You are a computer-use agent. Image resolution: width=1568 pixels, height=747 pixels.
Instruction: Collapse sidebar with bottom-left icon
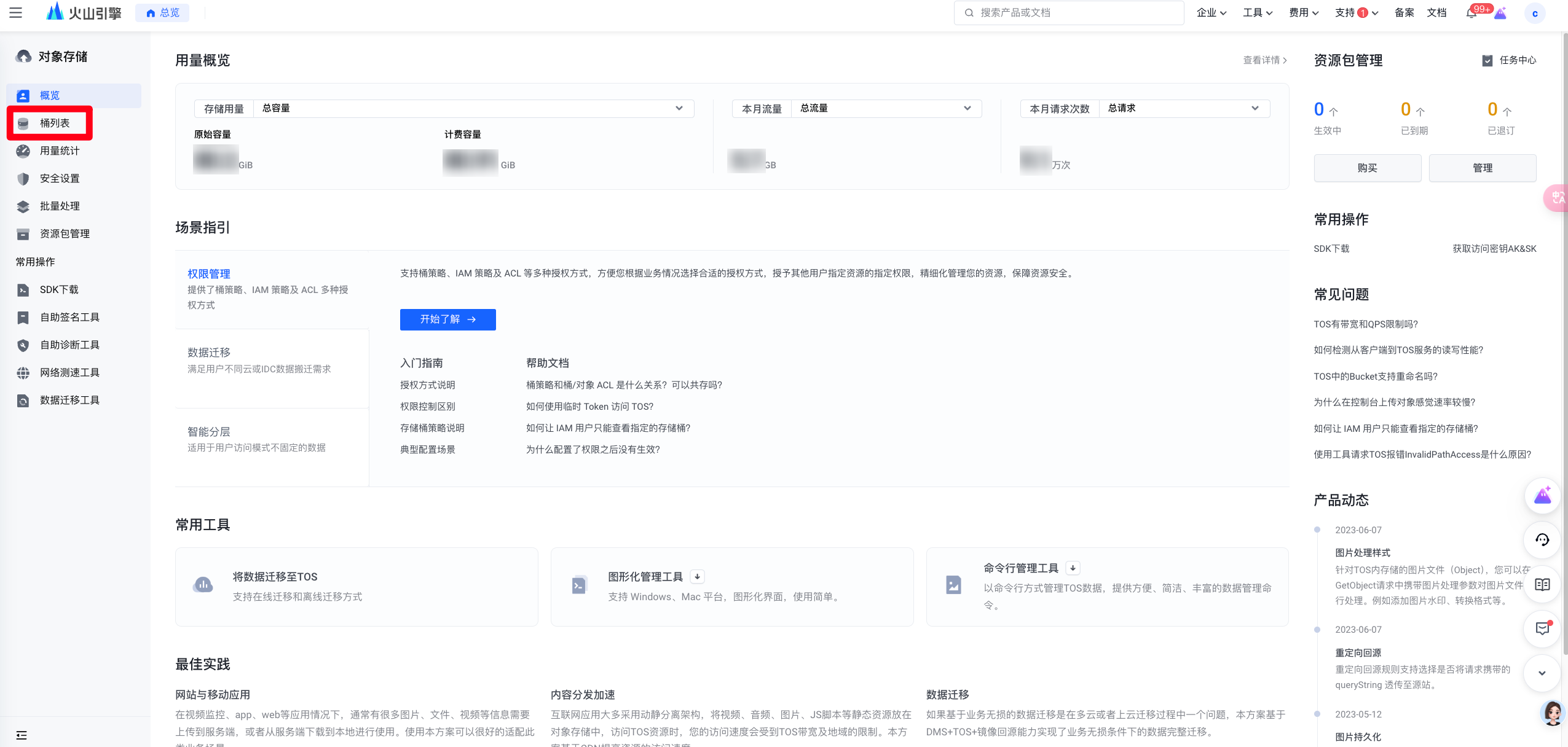22,735
